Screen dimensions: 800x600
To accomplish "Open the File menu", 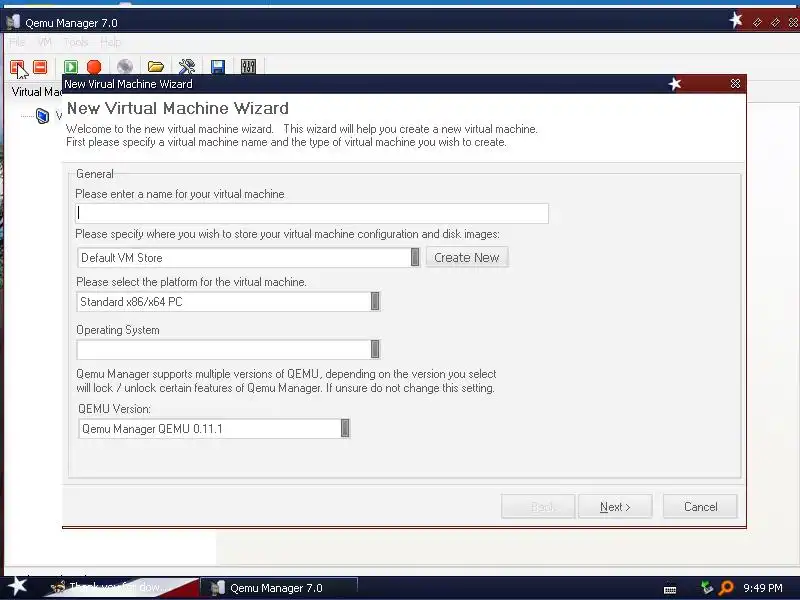I will click(x=17, y=42).
